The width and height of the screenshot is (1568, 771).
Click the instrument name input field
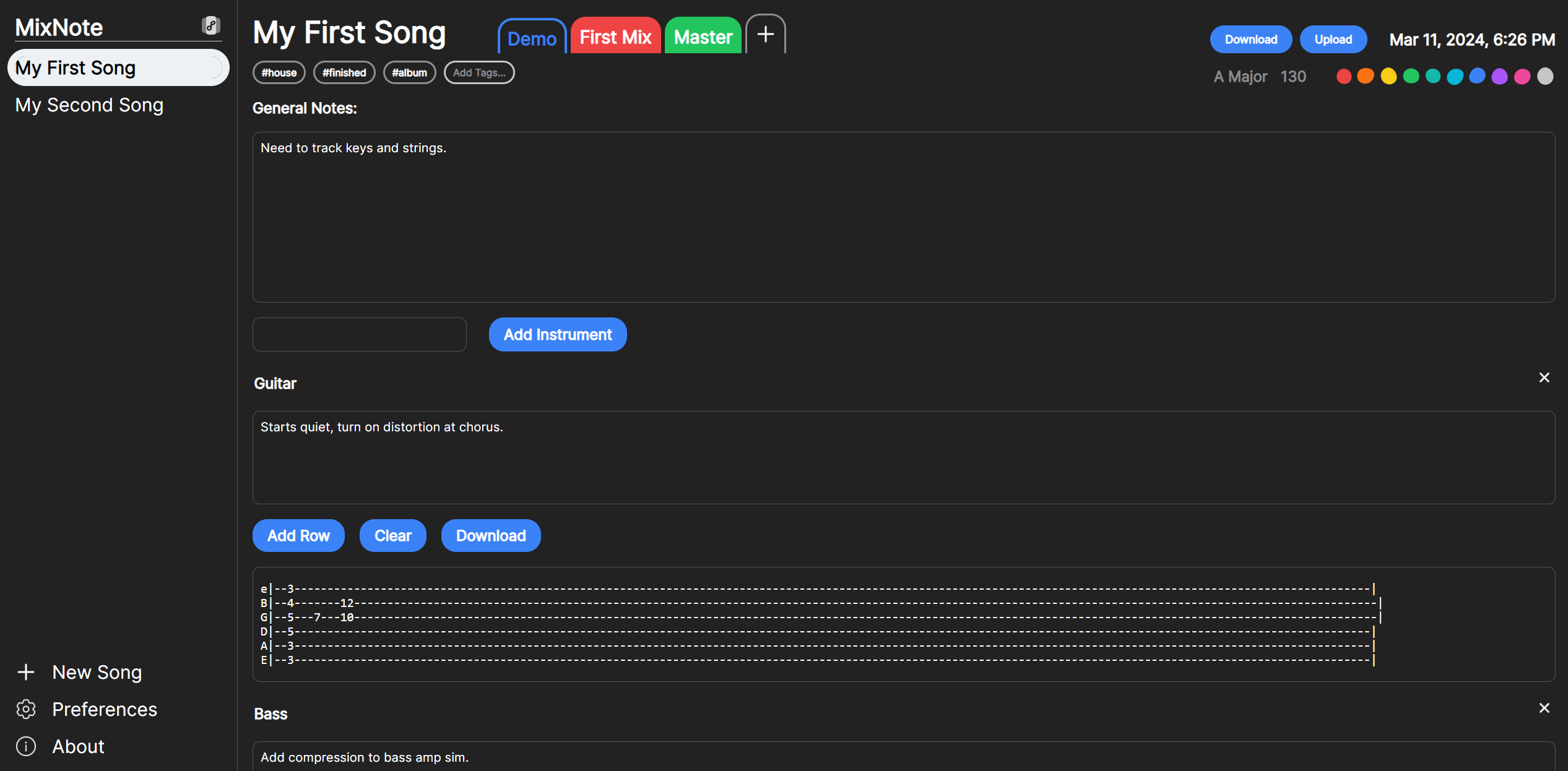click(360, 335)
